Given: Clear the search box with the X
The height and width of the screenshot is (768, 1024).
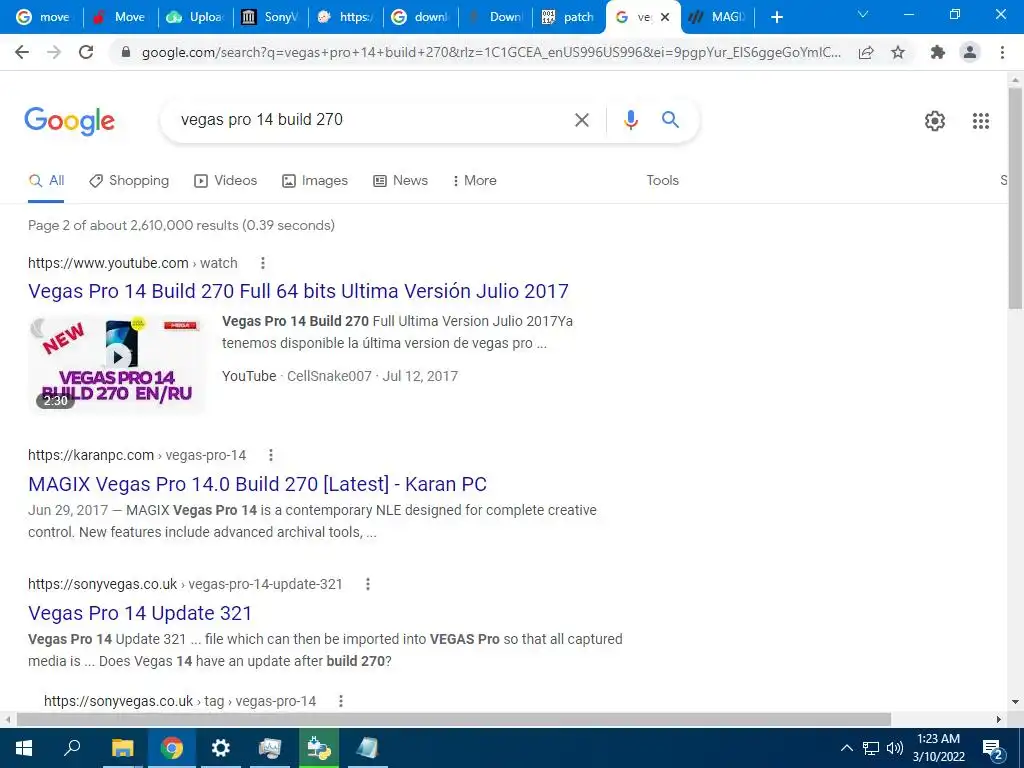Looking at the screenshot, I should [581, 120].
